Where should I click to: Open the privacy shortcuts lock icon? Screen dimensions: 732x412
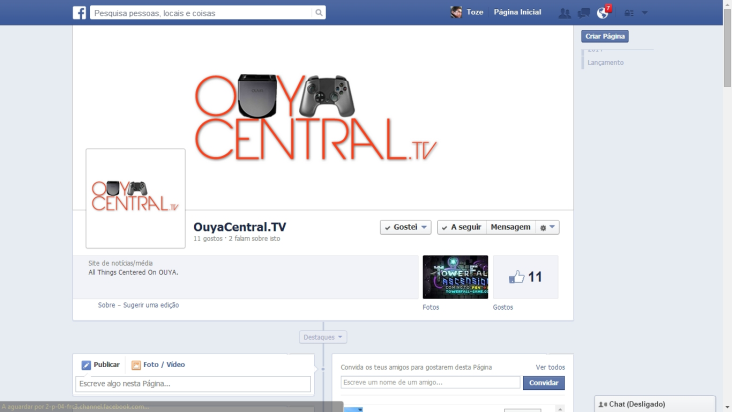tap(629, 13)
